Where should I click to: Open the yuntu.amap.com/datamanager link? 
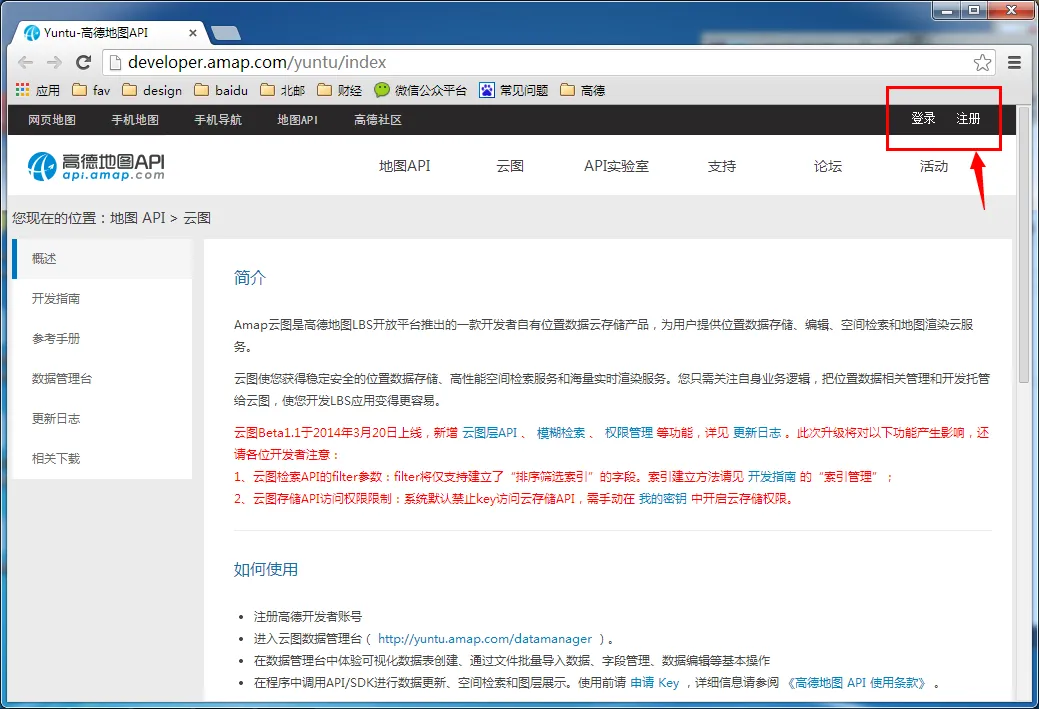pos(485,639)
